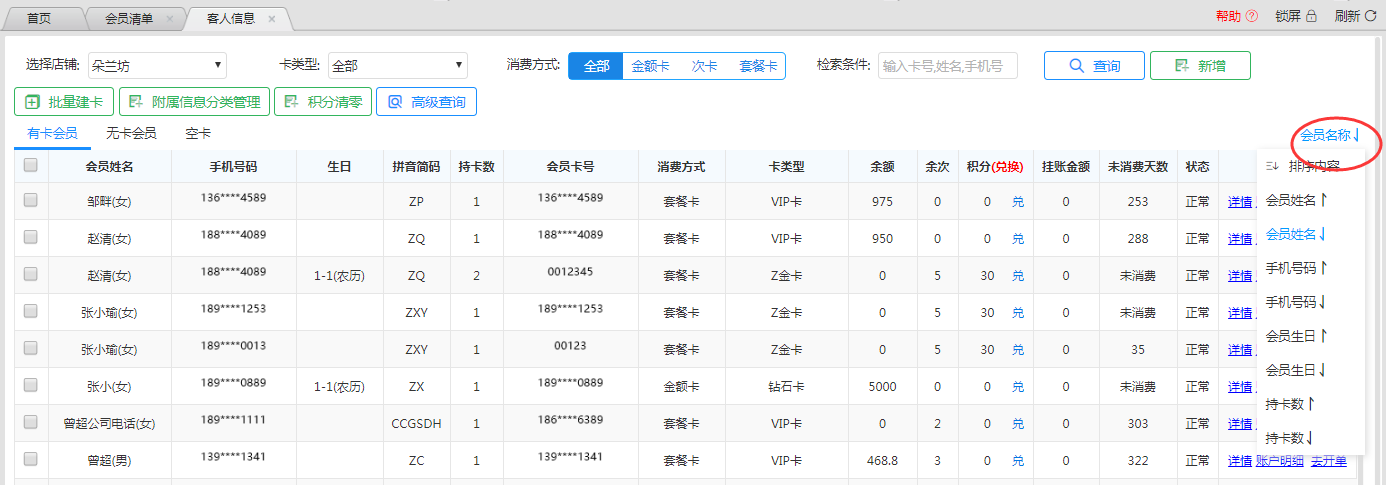
Task: Tick the checkbox for 曾超(男) row
Action: [x=30, y=459]
